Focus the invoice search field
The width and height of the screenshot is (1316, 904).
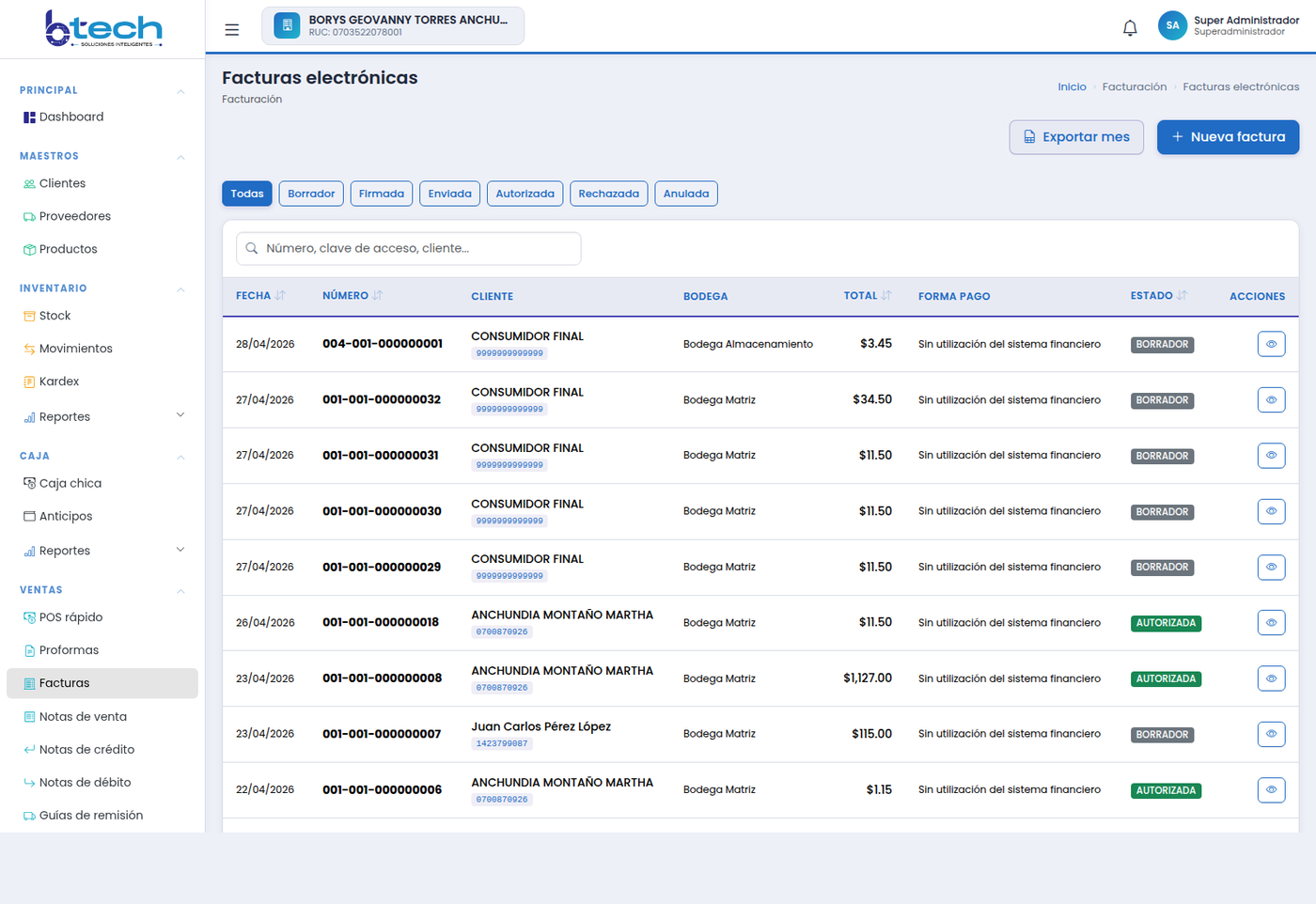(408, 249)
